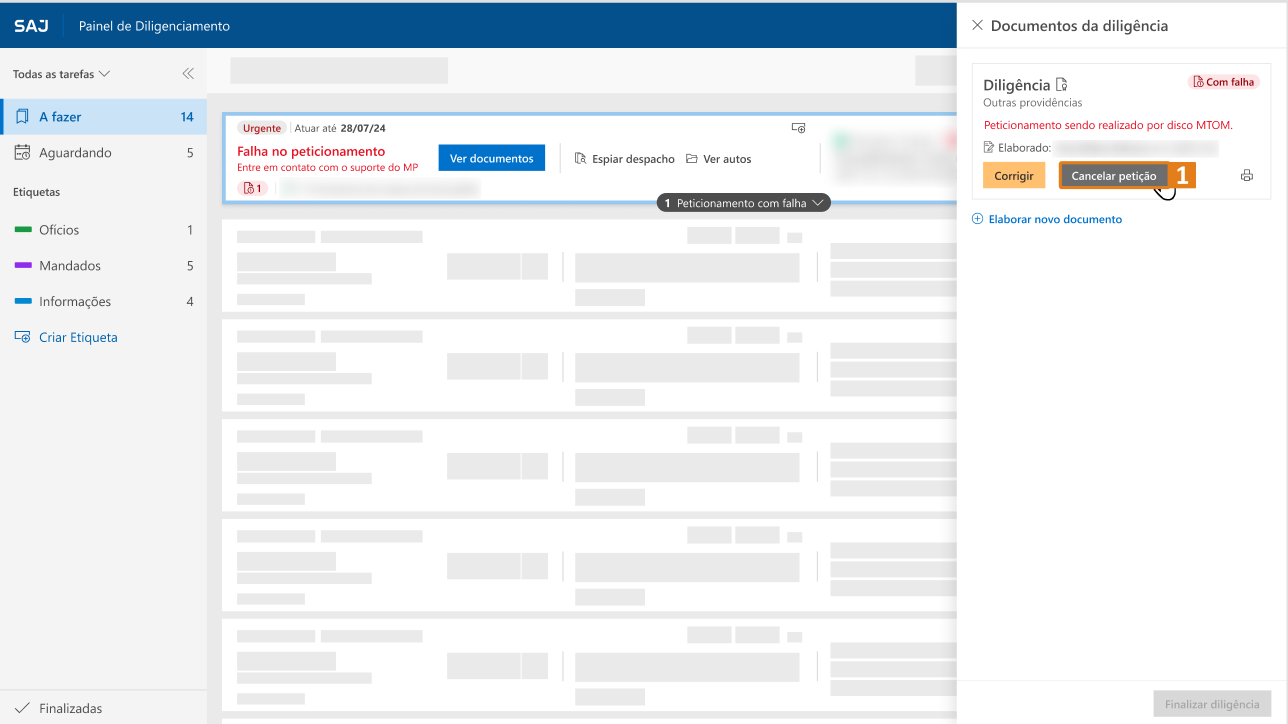
Task: Collapse the sidebar with double chevron
Action: 187,74
